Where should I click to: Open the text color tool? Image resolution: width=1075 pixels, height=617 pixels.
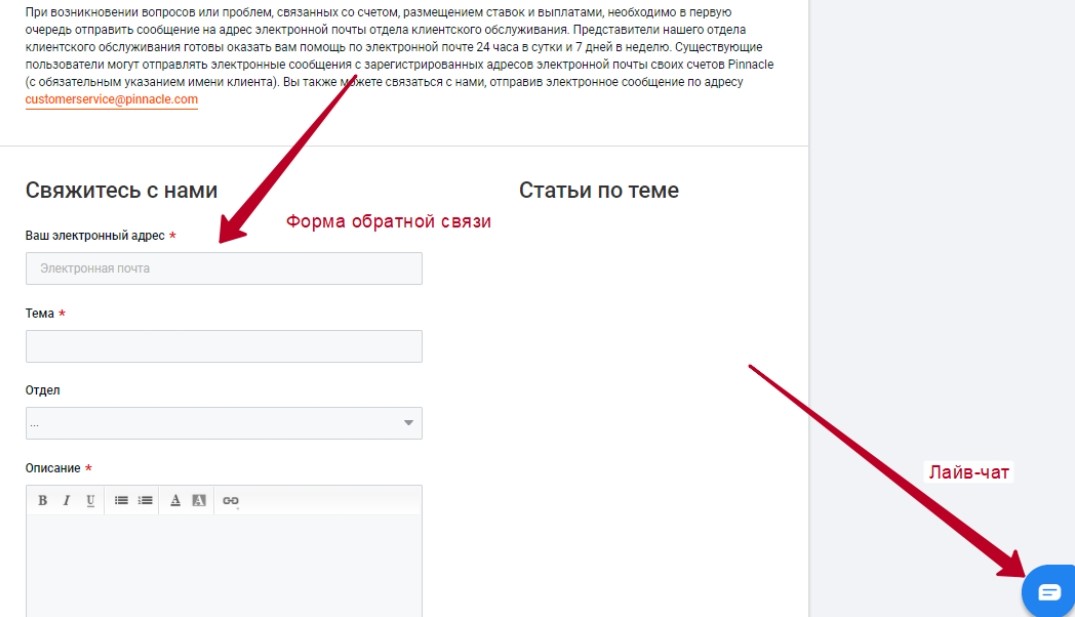click(176, 499)
